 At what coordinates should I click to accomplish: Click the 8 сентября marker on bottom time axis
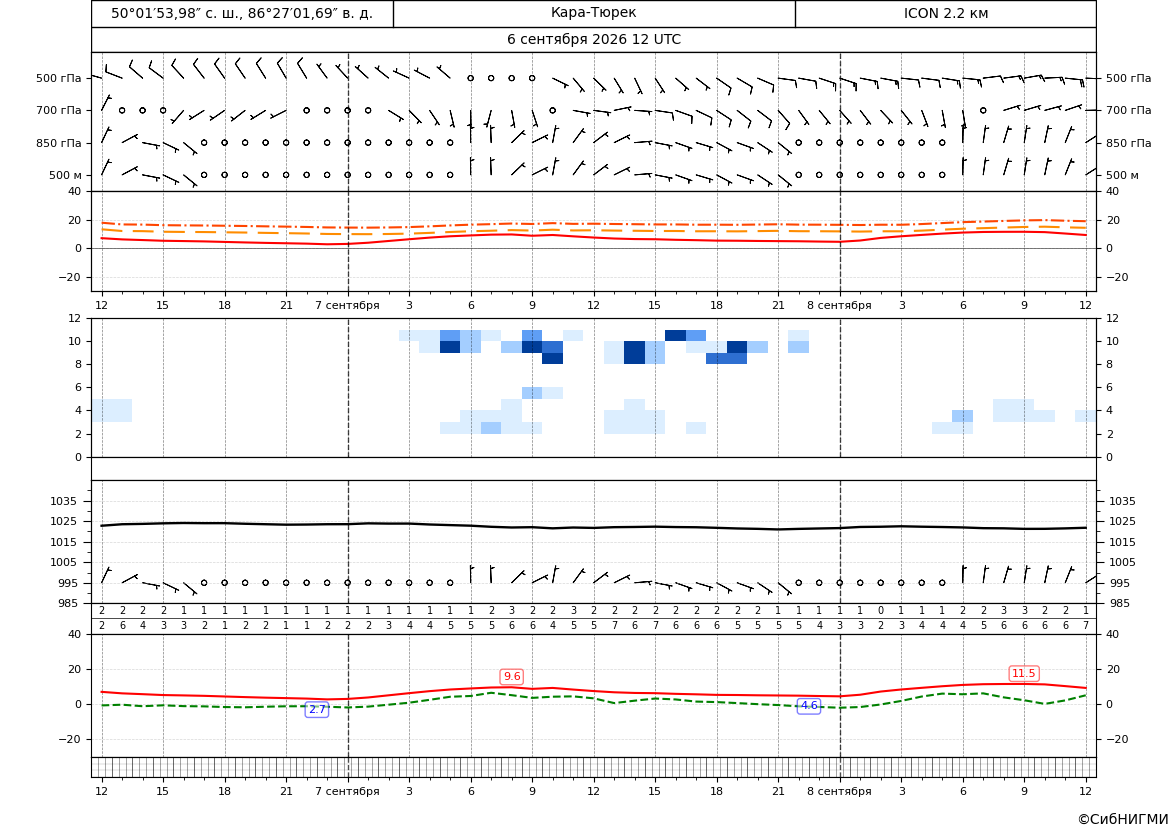point(839,791)
